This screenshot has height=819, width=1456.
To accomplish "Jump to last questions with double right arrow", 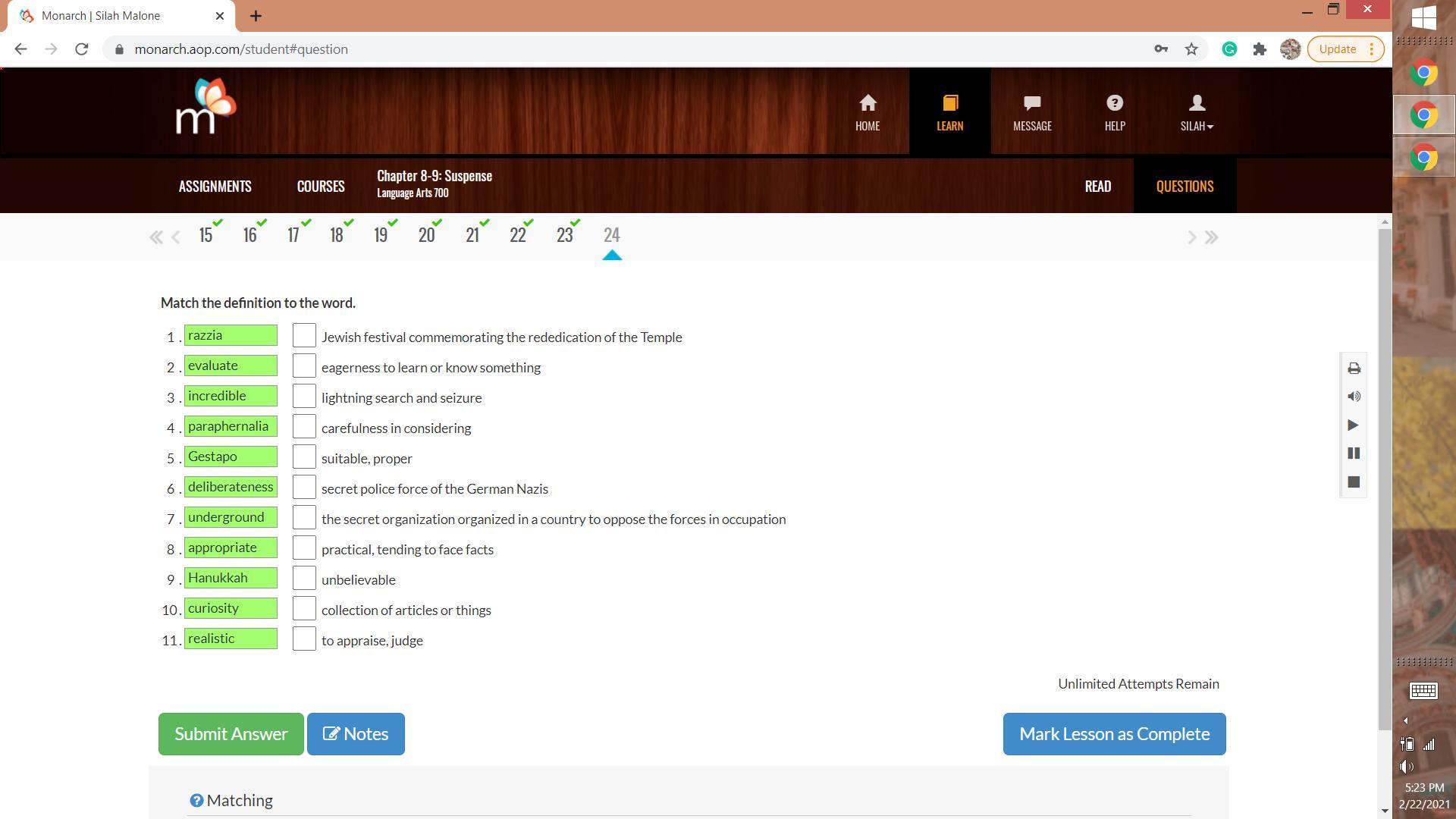I will point(1211,237).
